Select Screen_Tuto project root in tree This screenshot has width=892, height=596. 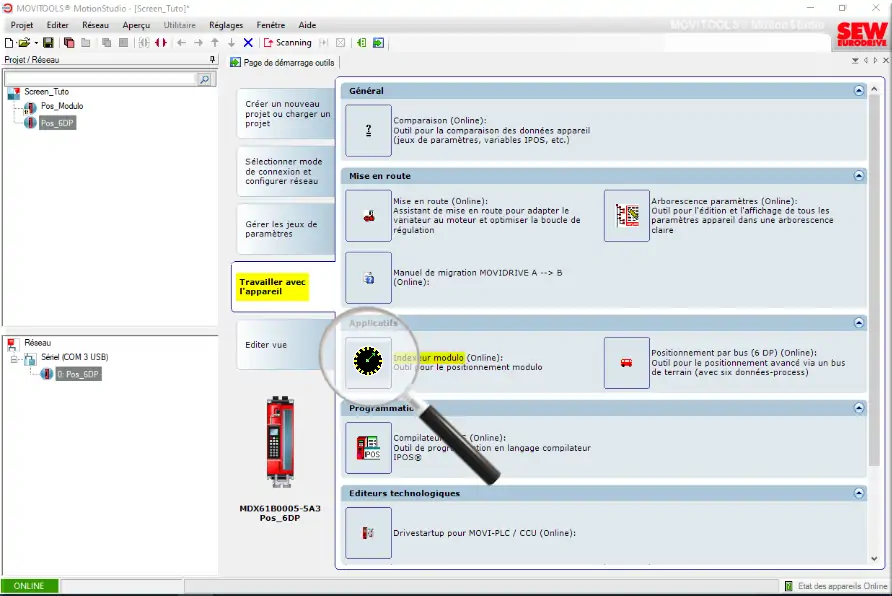[47, 92]
